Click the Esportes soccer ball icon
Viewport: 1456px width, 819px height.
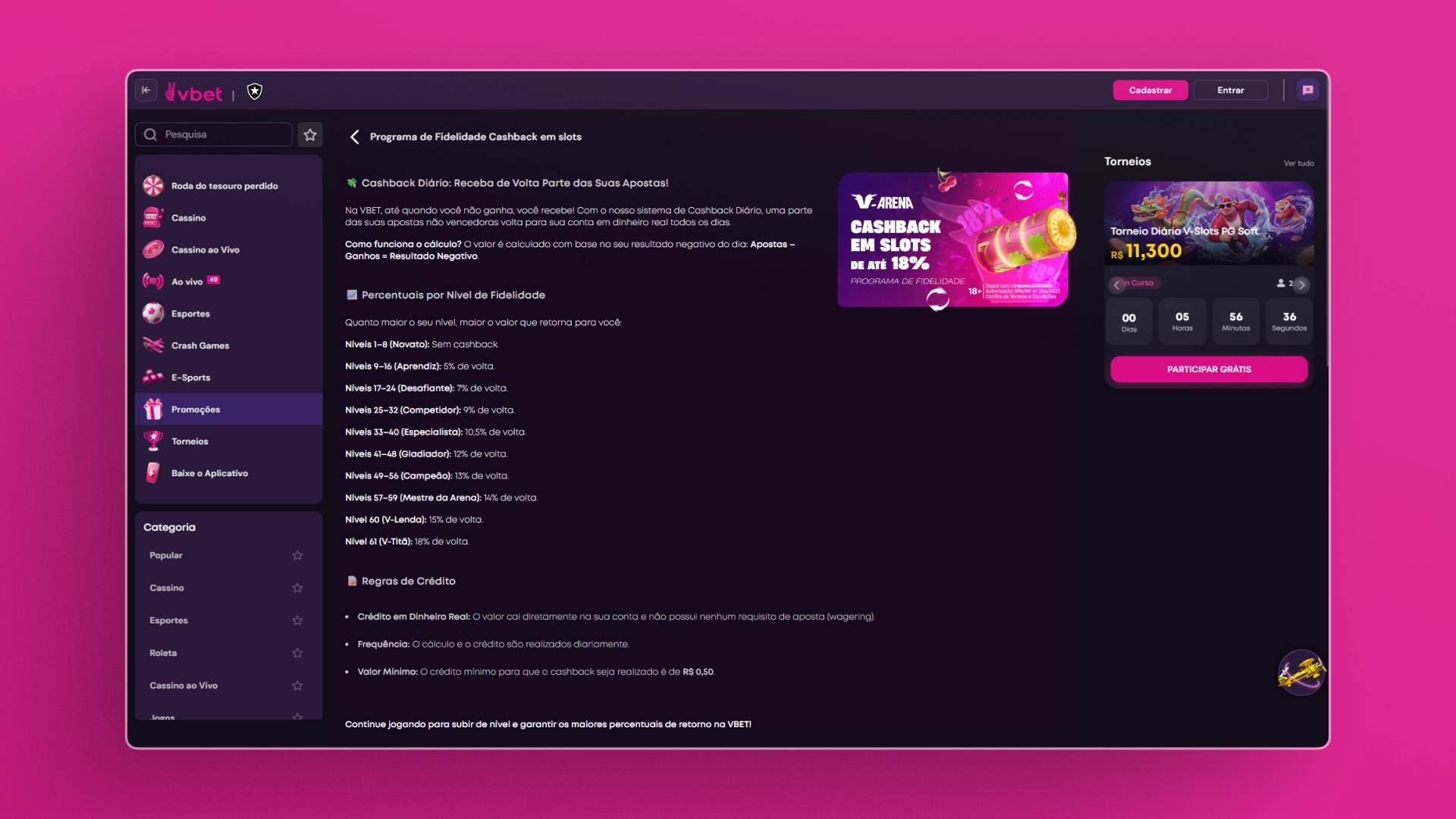(x=153, y=313)
